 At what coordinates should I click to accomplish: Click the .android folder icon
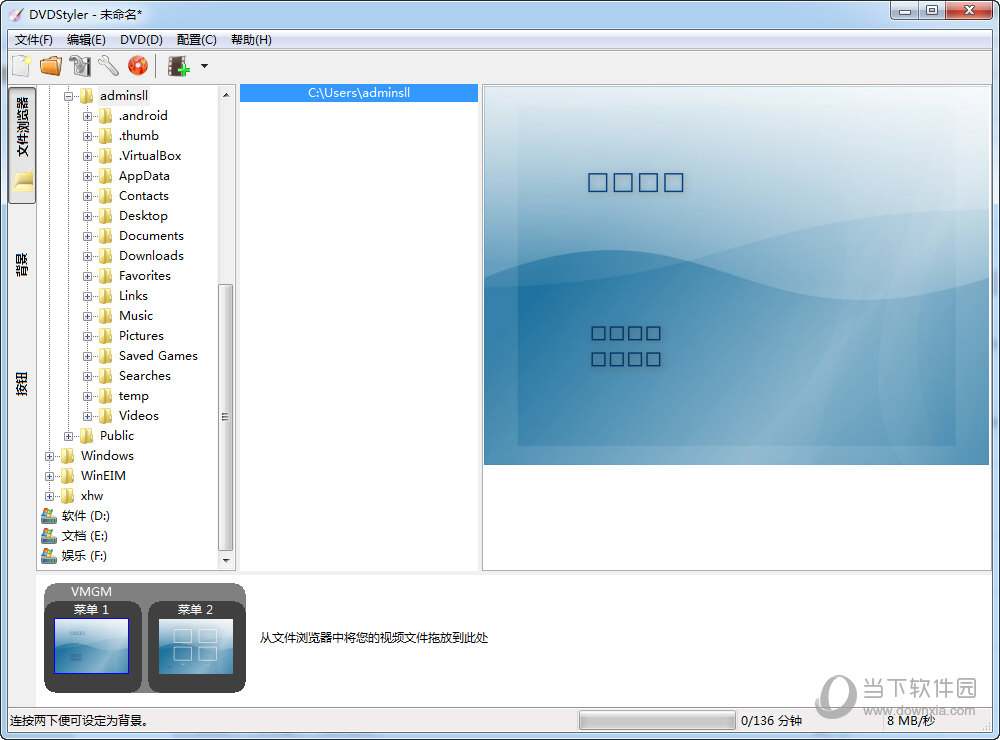point(105,116)
